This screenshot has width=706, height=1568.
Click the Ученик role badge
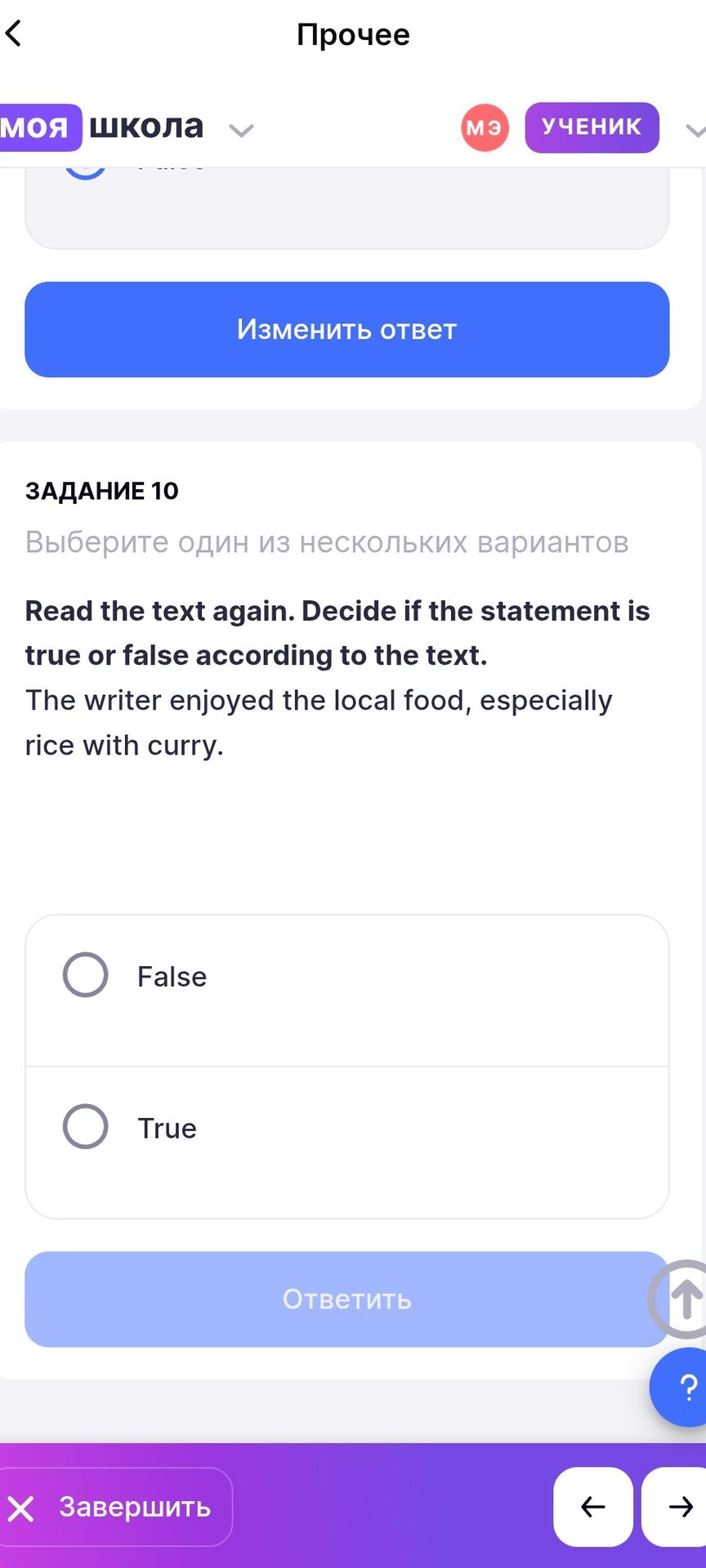pos(592,127)
